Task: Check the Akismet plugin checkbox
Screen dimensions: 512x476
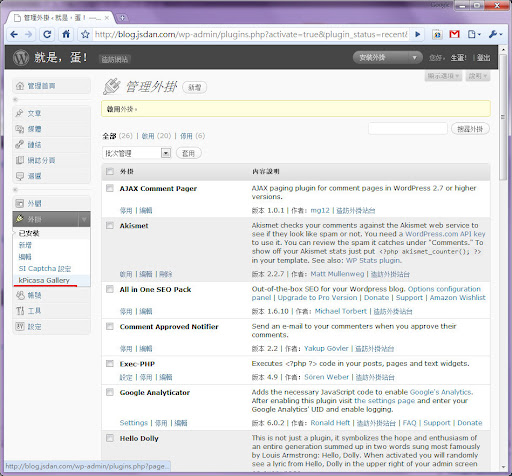Action: 110,226
